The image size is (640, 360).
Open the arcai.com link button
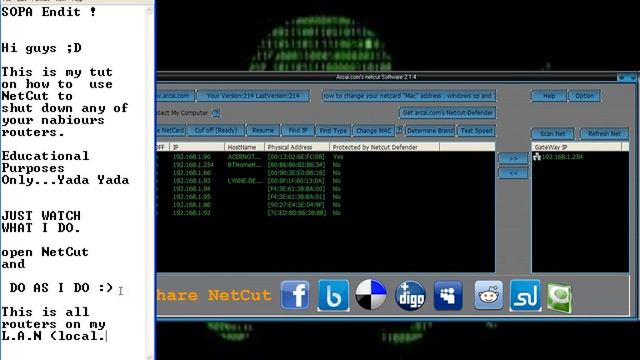point(176,96)
